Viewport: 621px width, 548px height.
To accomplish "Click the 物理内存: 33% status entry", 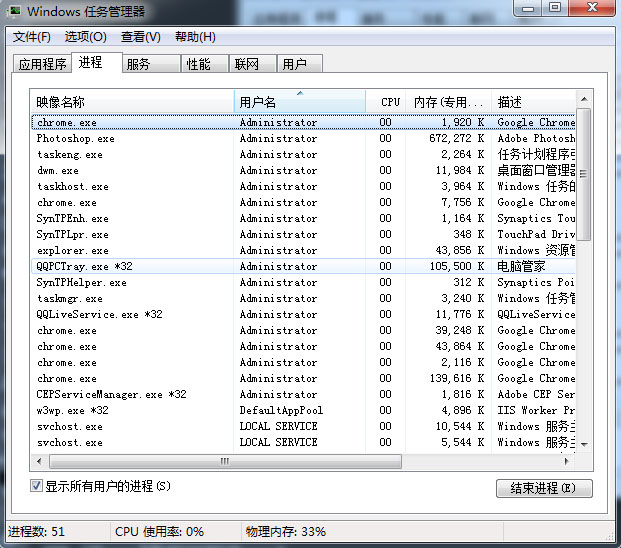I will click(x=286, y=531).
